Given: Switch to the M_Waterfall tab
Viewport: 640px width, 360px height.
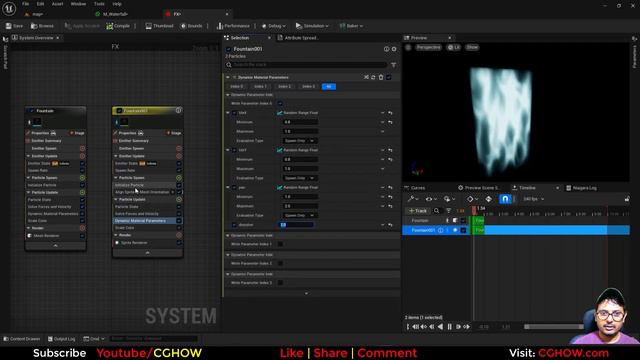Looking at the screenshot, I should [113, 14].
